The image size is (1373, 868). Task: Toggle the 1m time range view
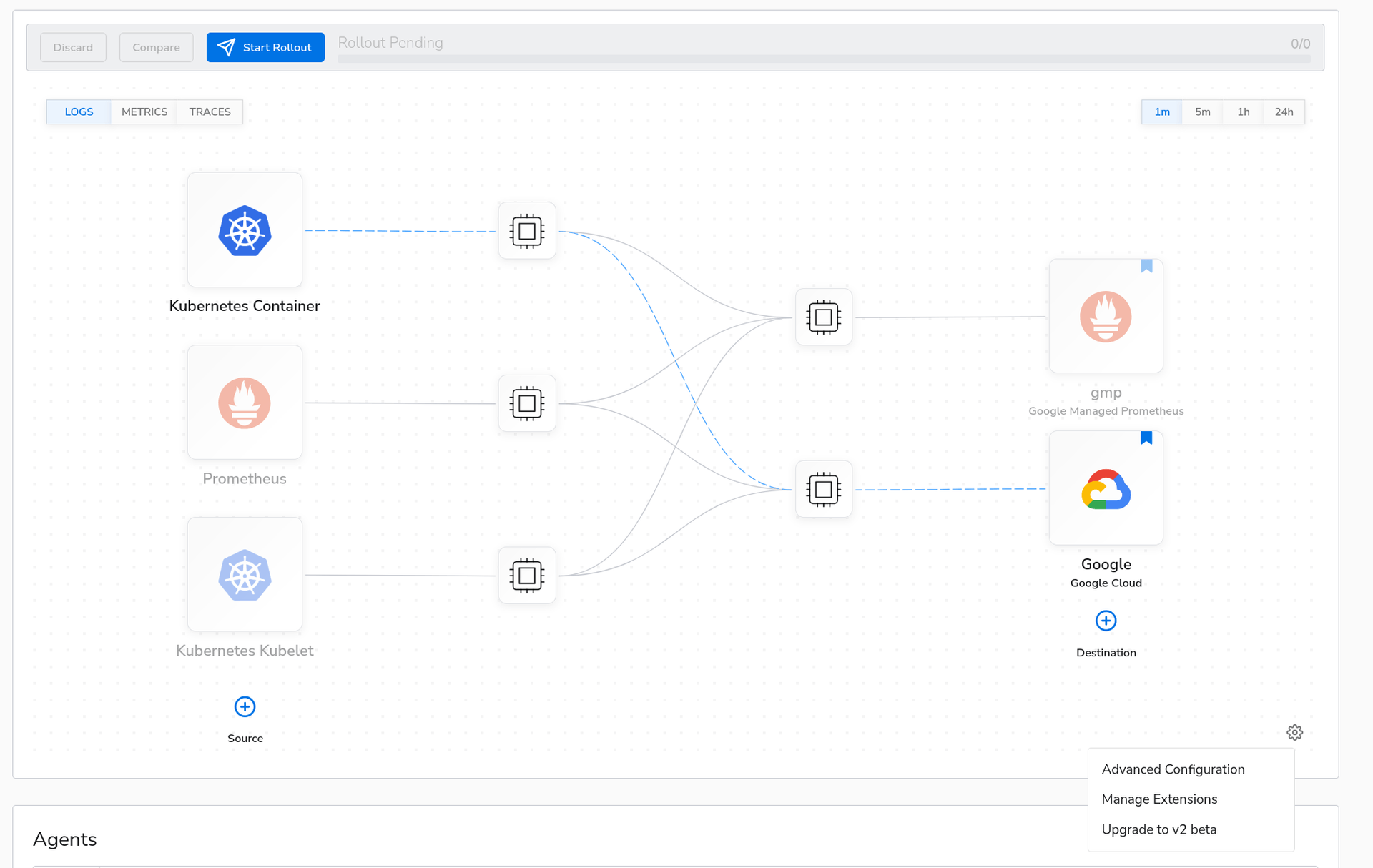coord(1160,111)
